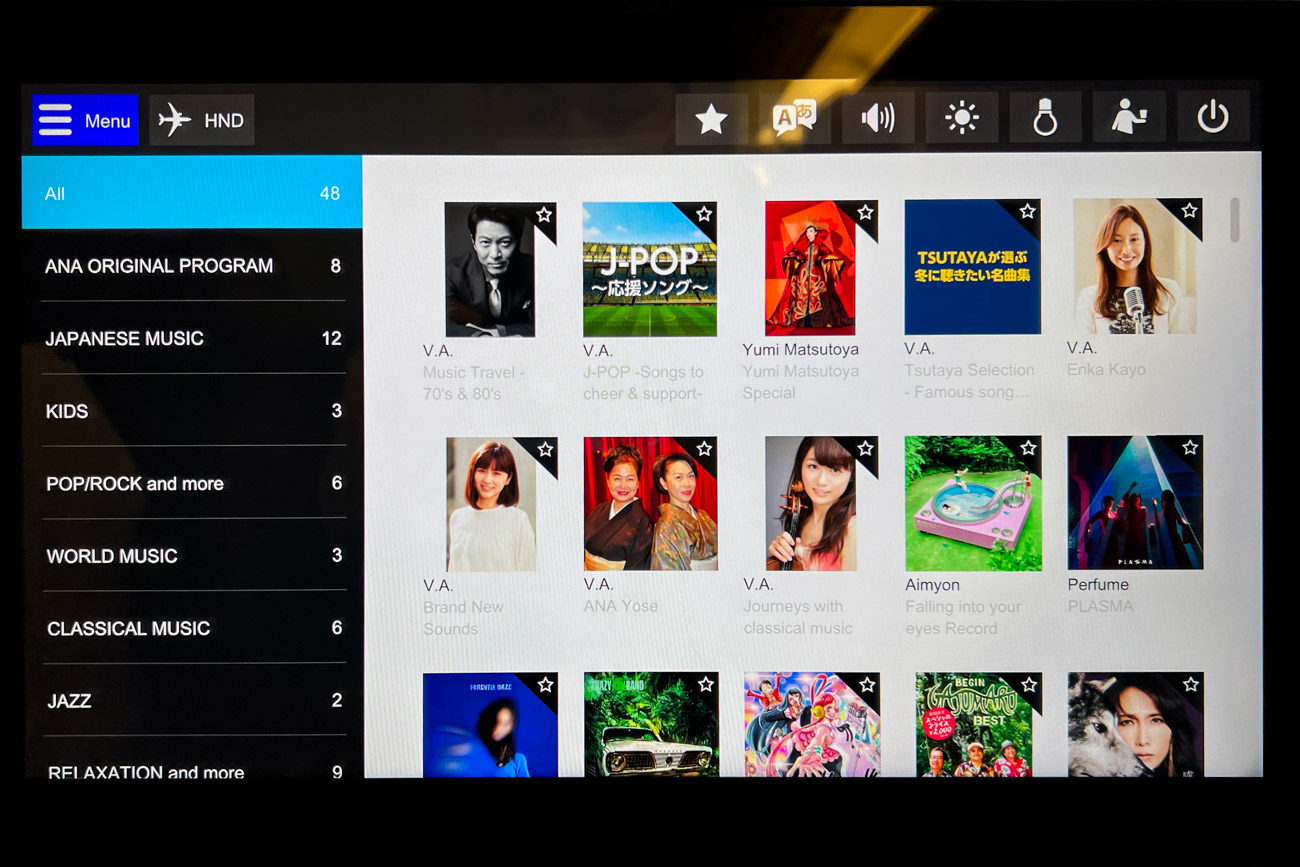1300x867 pixels.
Task: Select the JAZZ category
Action: pyautogui.click(x=192, y=700)
